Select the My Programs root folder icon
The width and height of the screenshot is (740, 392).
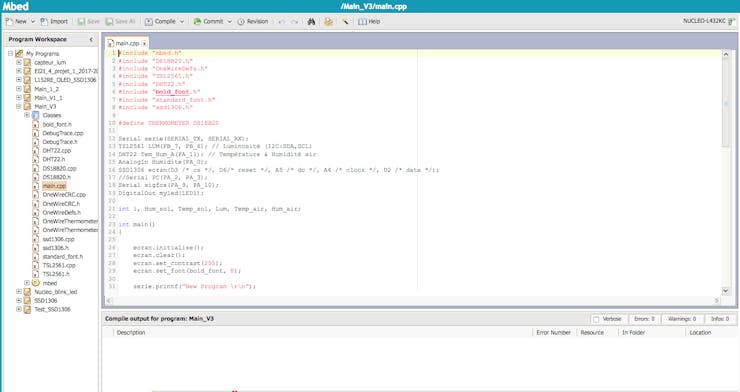[x=19, y=54]
